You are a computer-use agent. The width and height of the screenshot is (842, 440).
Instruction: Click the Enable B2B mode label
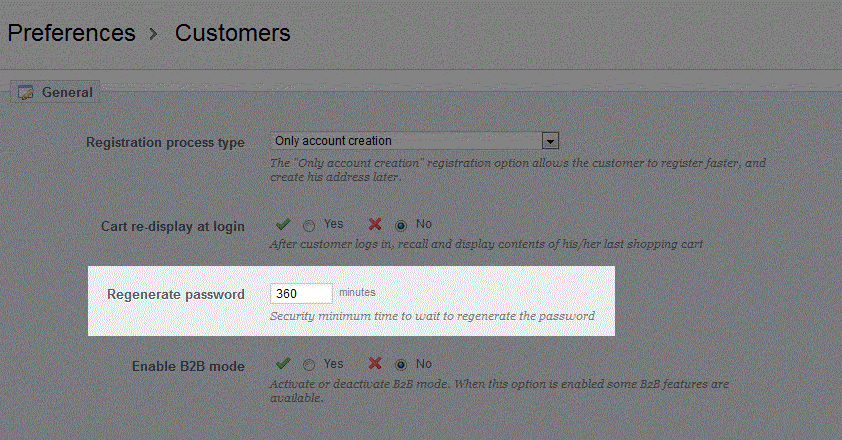point(188,366)
